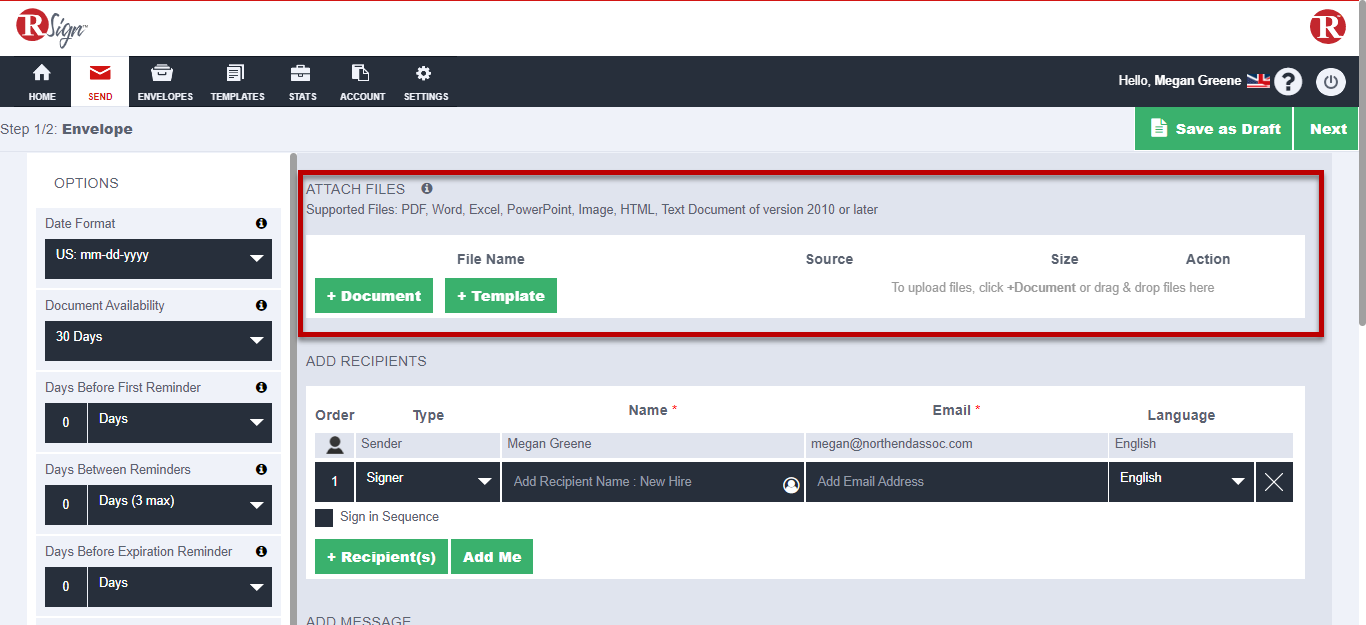The width and height of the screenshot is (1366, 625).
Task: Open the Date Format dropdown
Action: coord(158,259)
